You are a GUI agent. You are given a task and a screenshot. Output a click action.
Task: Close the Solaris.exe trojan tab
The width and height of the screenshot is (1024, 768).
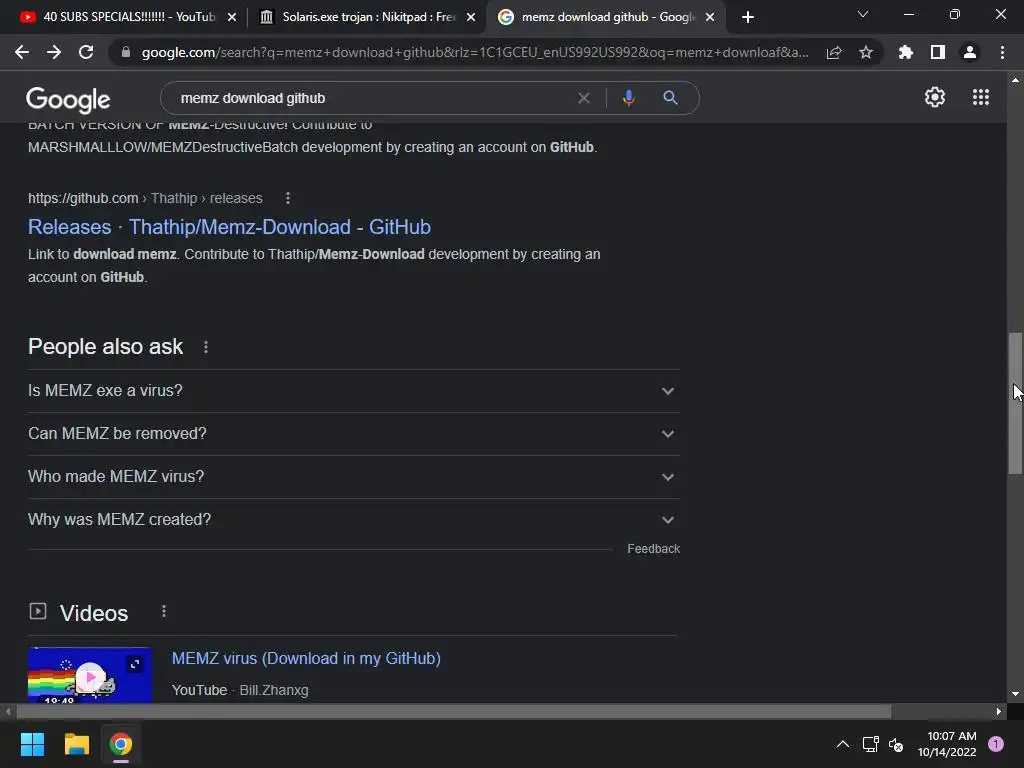471,17
